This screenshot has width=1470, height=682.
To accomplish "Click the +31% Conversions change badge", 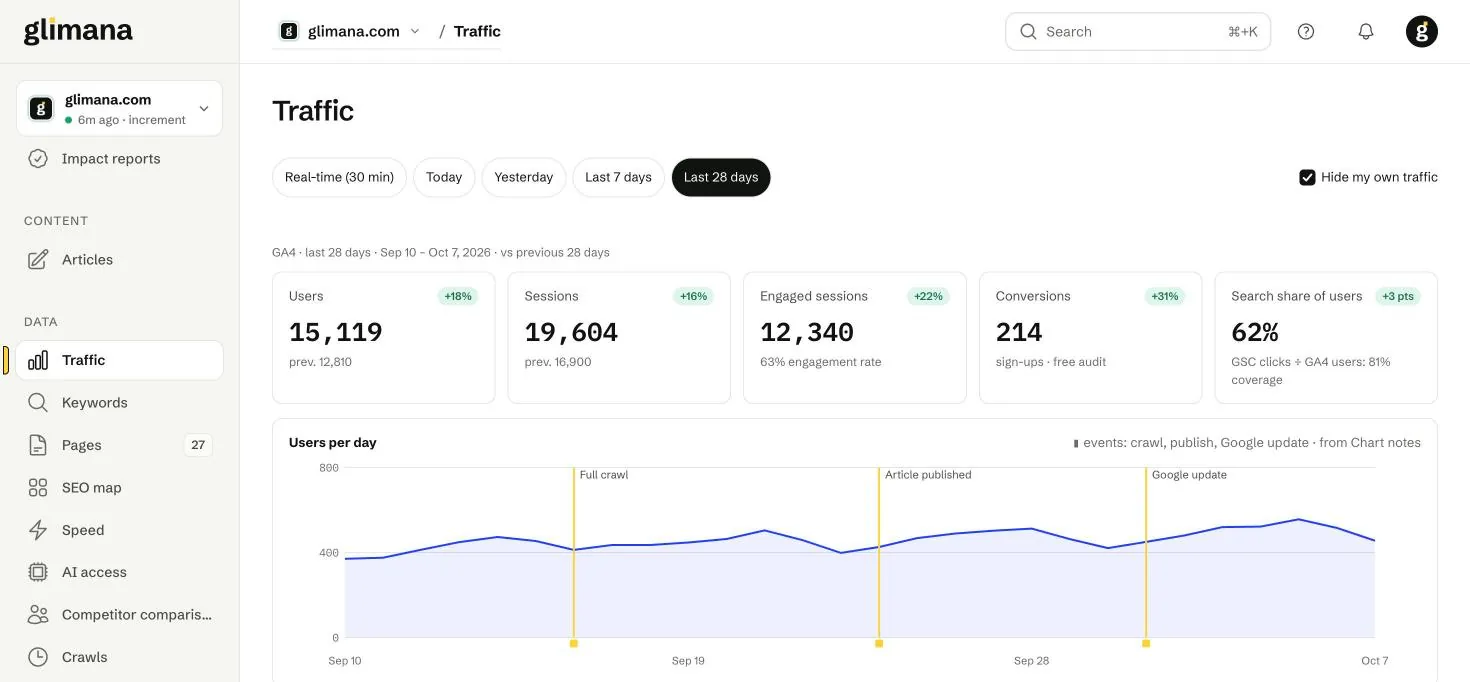I will pyautogui.click(x=1165, y=296).
